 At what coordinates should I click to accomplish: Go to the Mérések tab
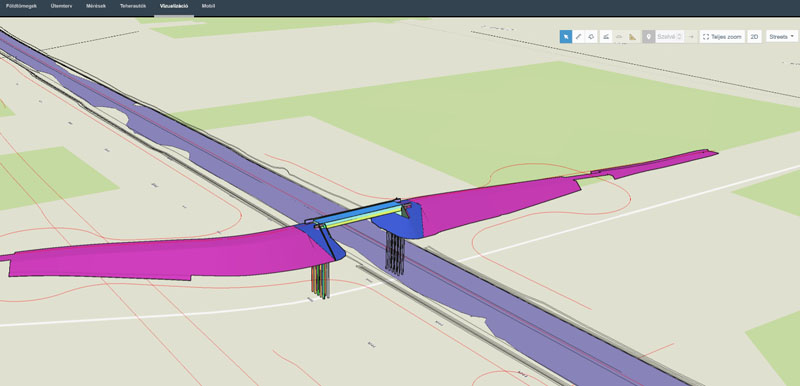(95, 6)
